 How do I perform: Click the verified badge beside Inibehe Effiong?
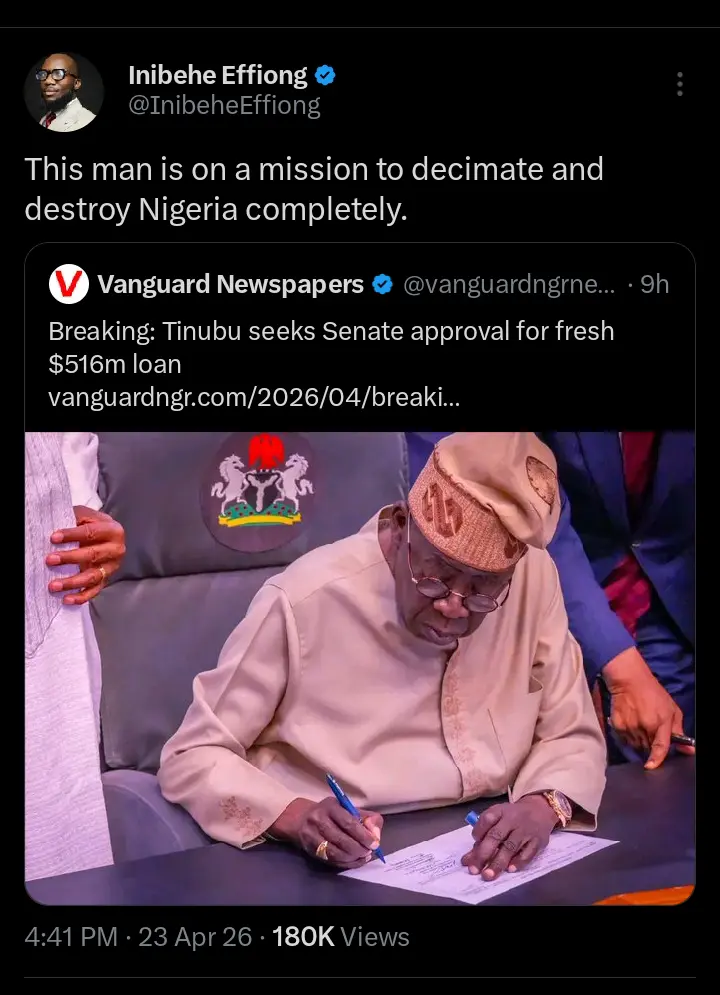[326, 75]
